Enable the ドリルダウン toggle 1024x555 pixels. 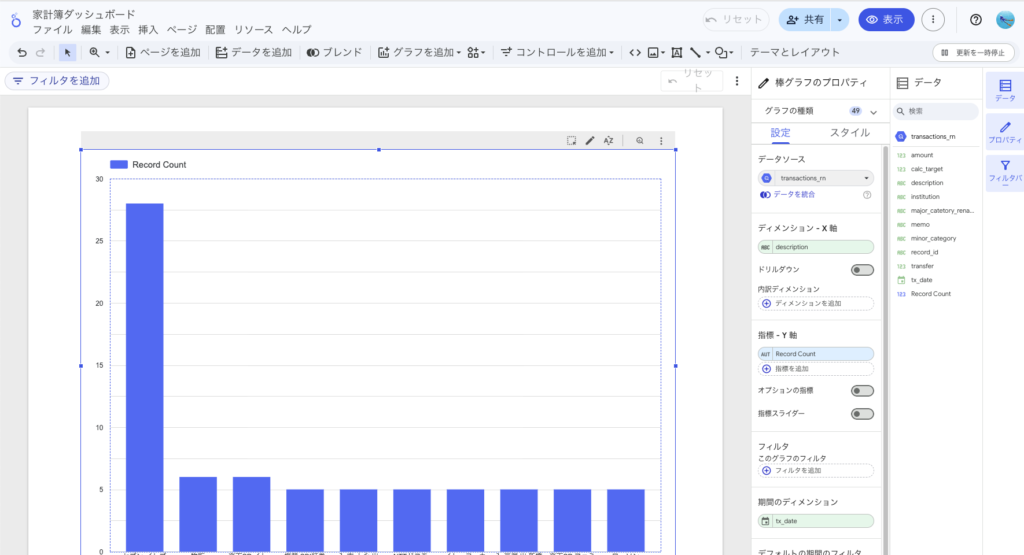point(861,270)
